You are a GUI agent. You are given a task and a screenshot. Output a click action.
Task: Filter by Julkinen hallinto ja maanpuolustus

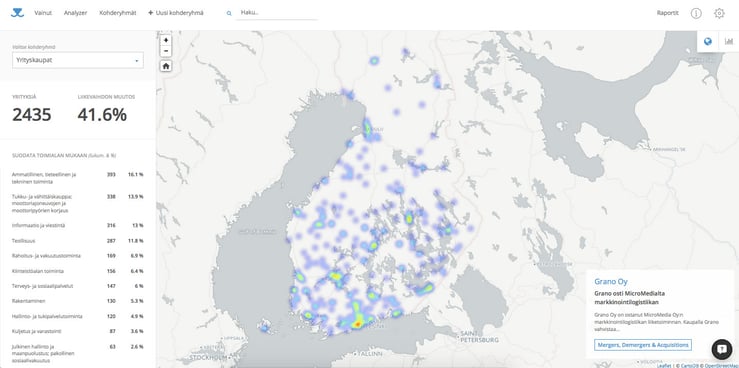click(78, 353)
